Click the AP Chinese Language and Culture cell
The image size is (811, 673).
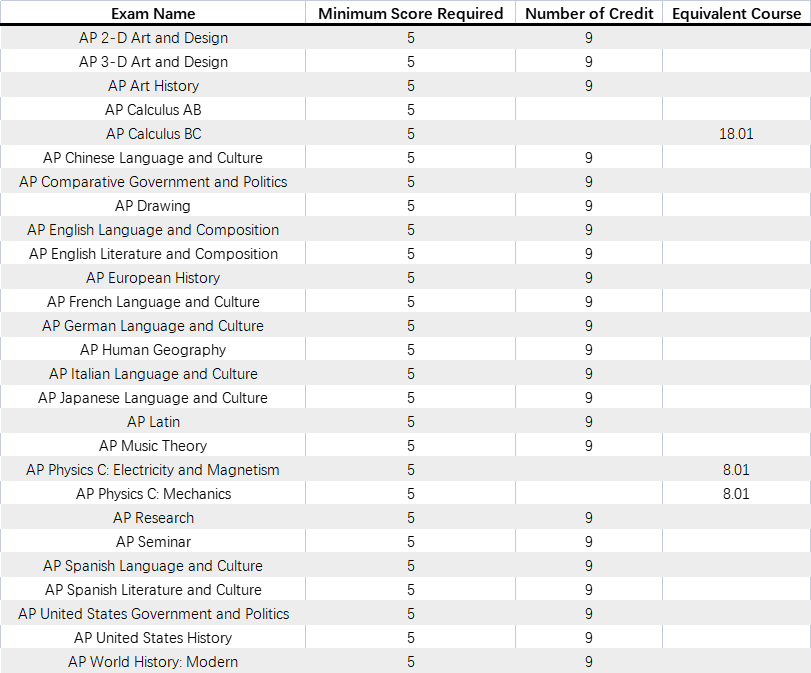tap(153, 158)
